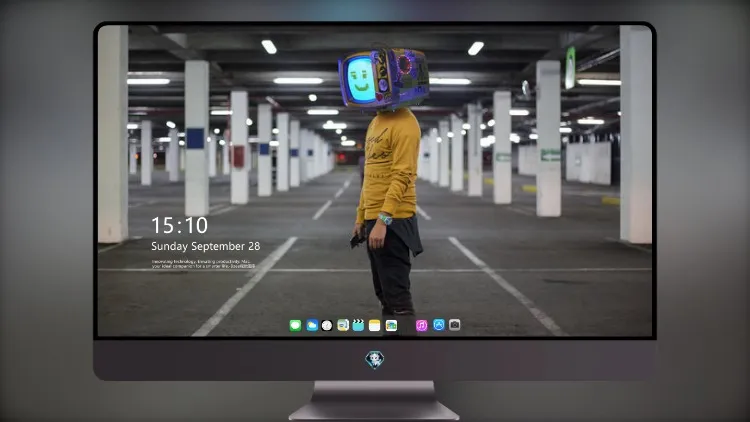Click the small tagline text under the date
The width and height of the screenshot is (750, 422).
point(203,264)
